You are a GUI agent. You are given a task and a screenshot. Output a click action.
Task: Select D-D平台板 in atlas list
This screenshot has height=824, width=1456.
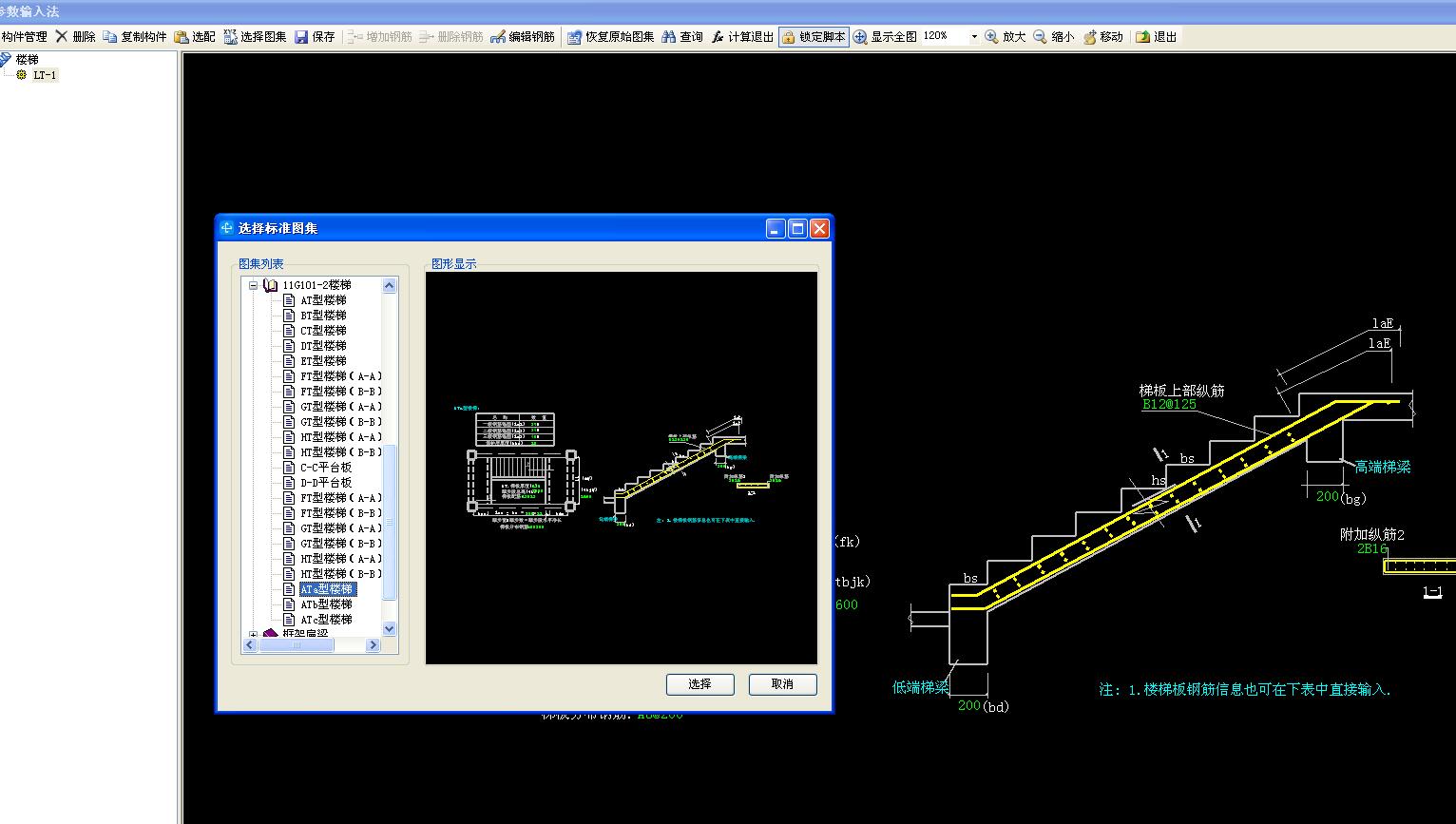click(x=326, y=483)
